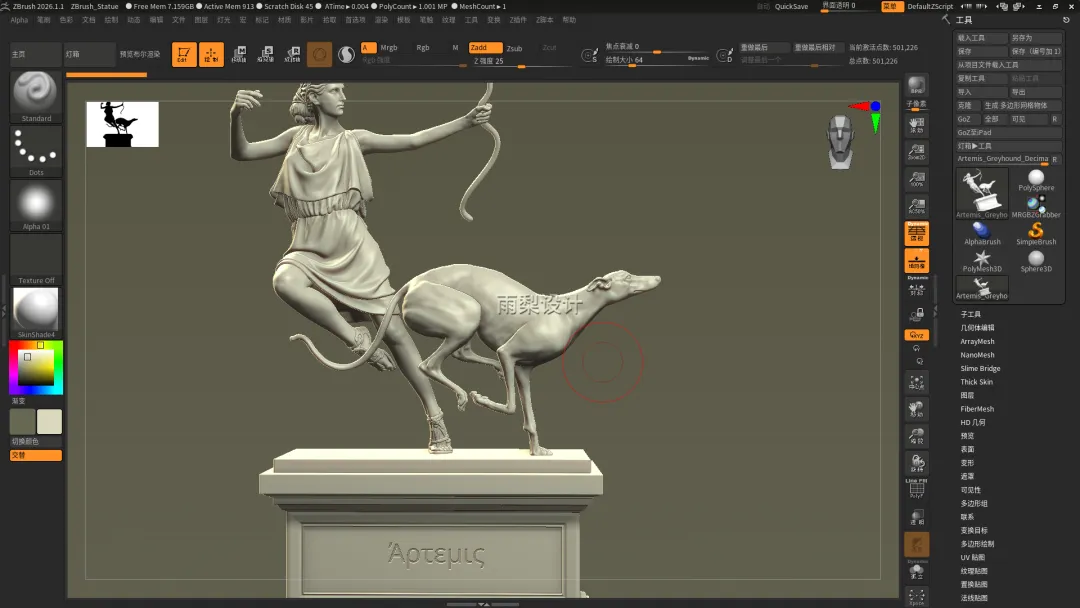Toggle the M material channel button

(455, 48)
